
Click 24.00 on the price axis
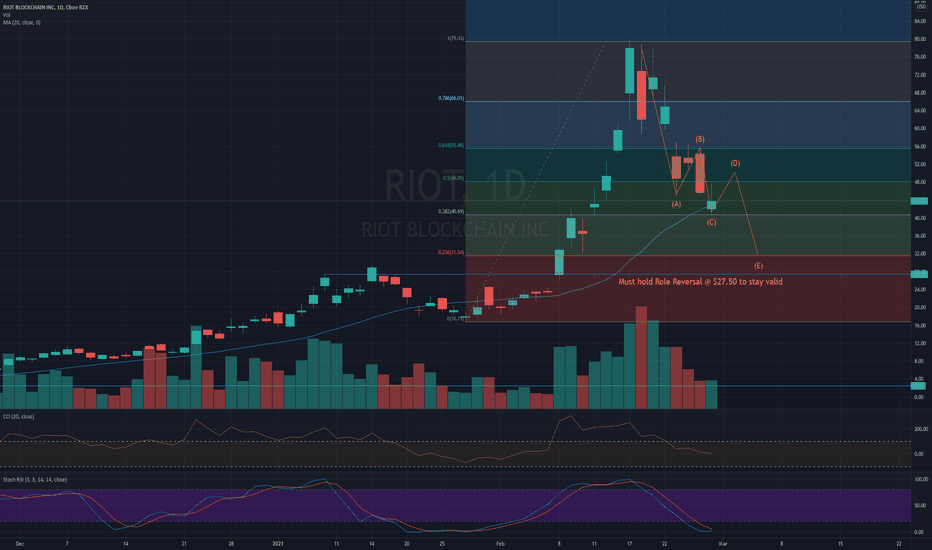[920, 290]
